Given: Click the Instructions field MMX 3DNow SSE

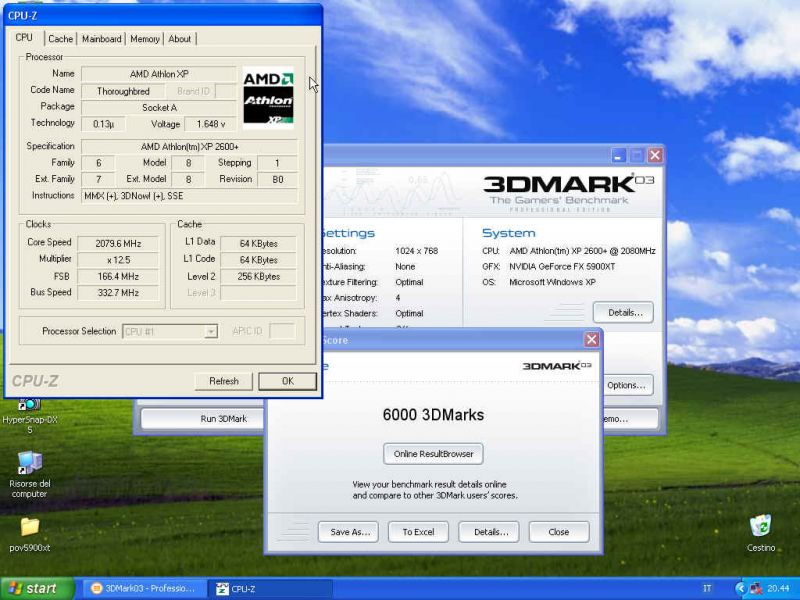Looking at the screenshot, I should pos(189,196).
